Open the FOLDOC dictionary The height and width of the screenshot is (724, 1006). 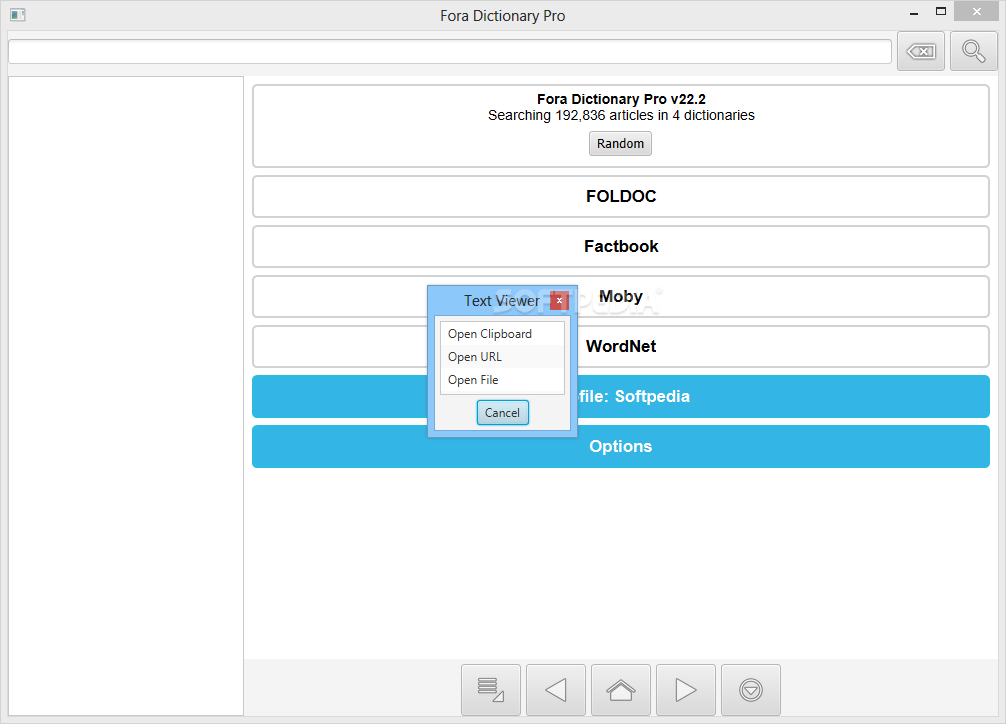620,196
